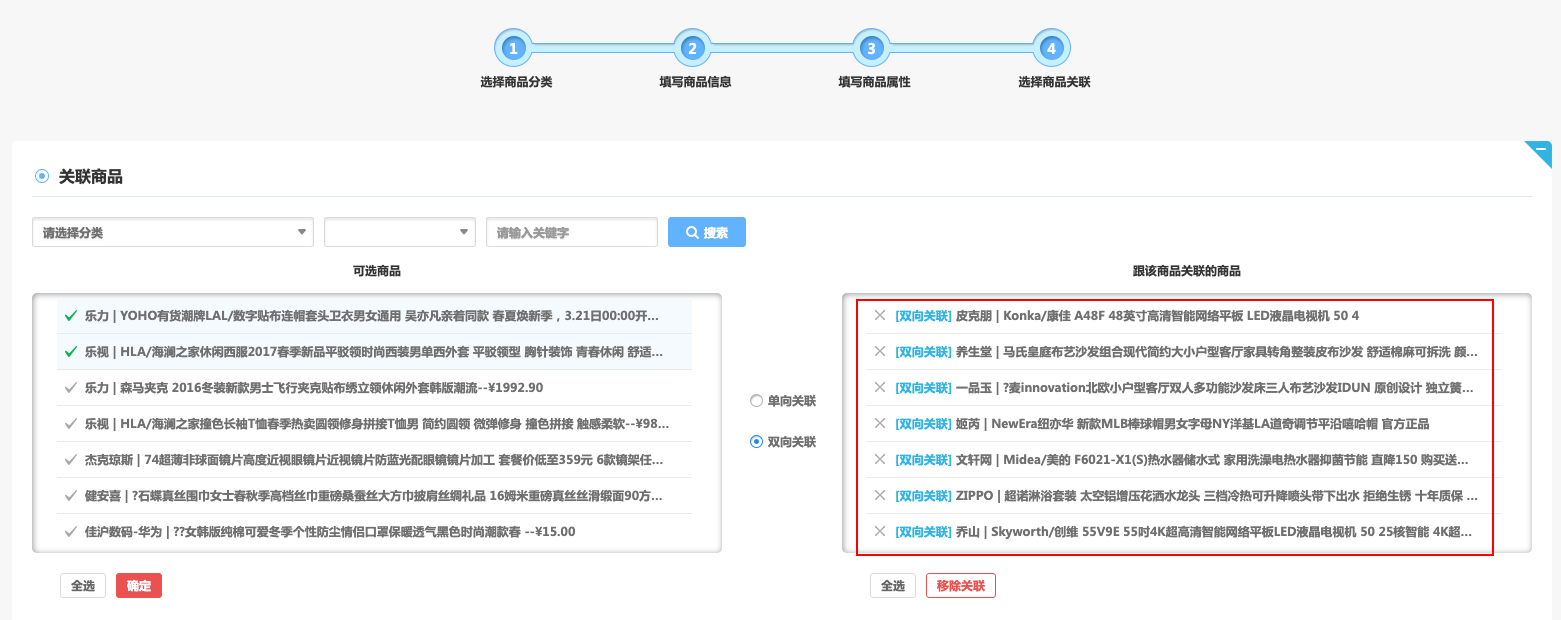Image resolution: width=1561 pixels, height=620 pixels.
Task: Focus the 请输入关键字 keyword input field
Action: click(x=572, y=232)
